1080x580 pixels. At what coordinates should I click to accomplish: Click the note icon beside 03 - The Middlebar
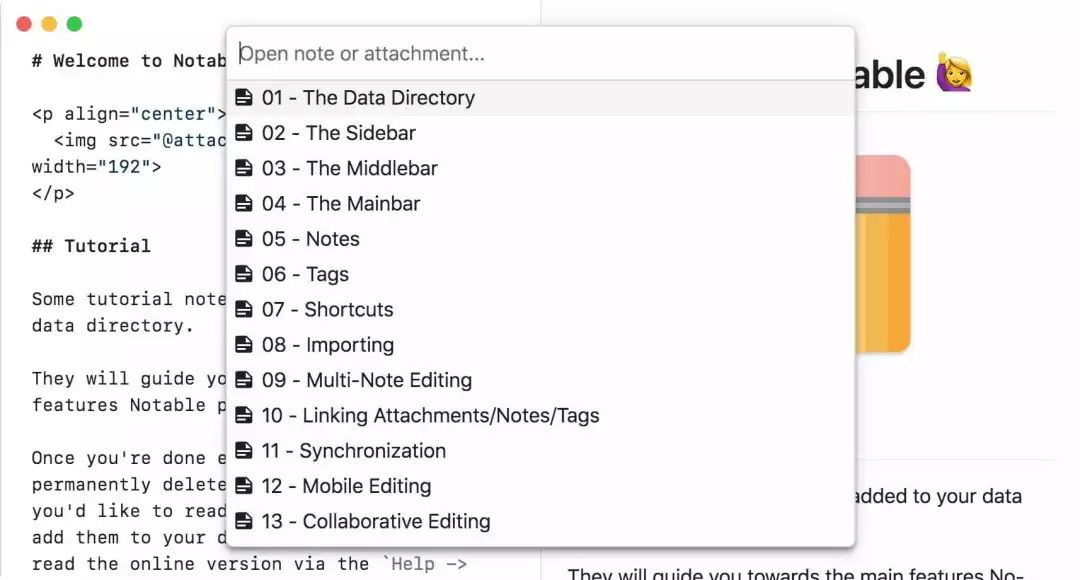pos(244,167)
